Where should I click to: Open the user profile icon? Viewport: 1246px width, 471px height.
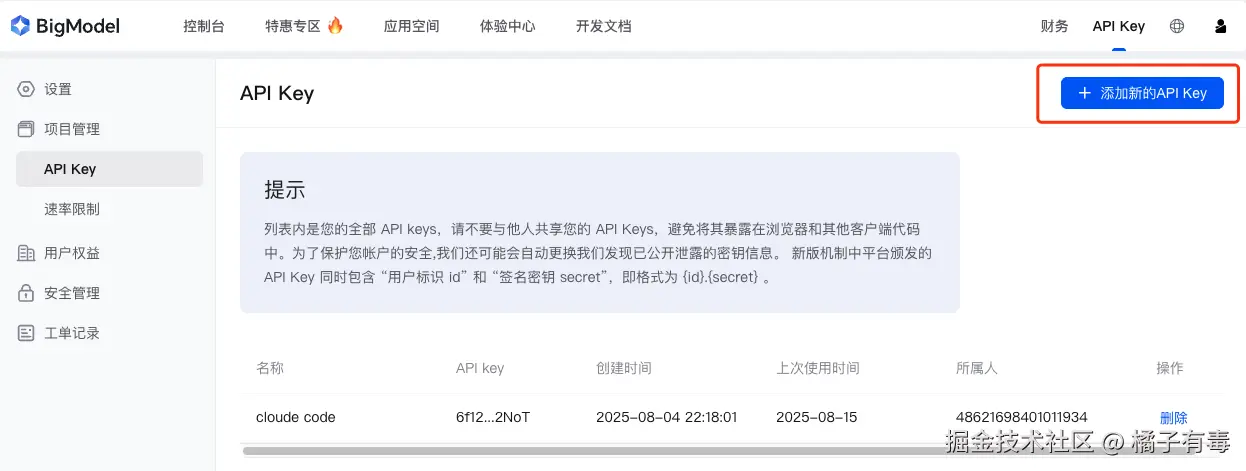coord(1220,26)
